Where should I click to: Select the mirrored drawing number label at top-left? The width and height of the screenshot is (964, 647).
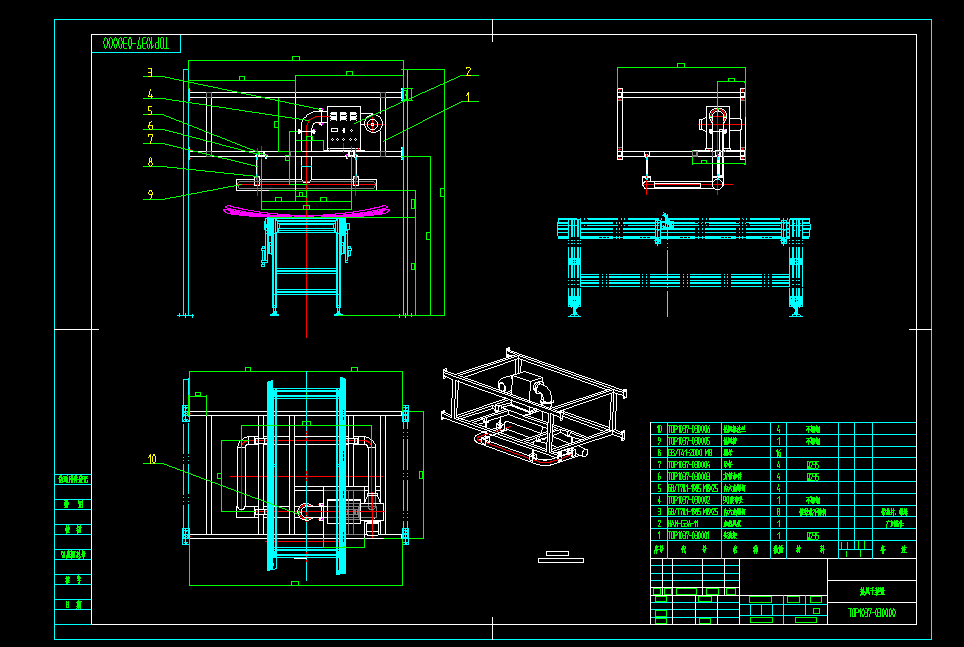pos(136,44)
